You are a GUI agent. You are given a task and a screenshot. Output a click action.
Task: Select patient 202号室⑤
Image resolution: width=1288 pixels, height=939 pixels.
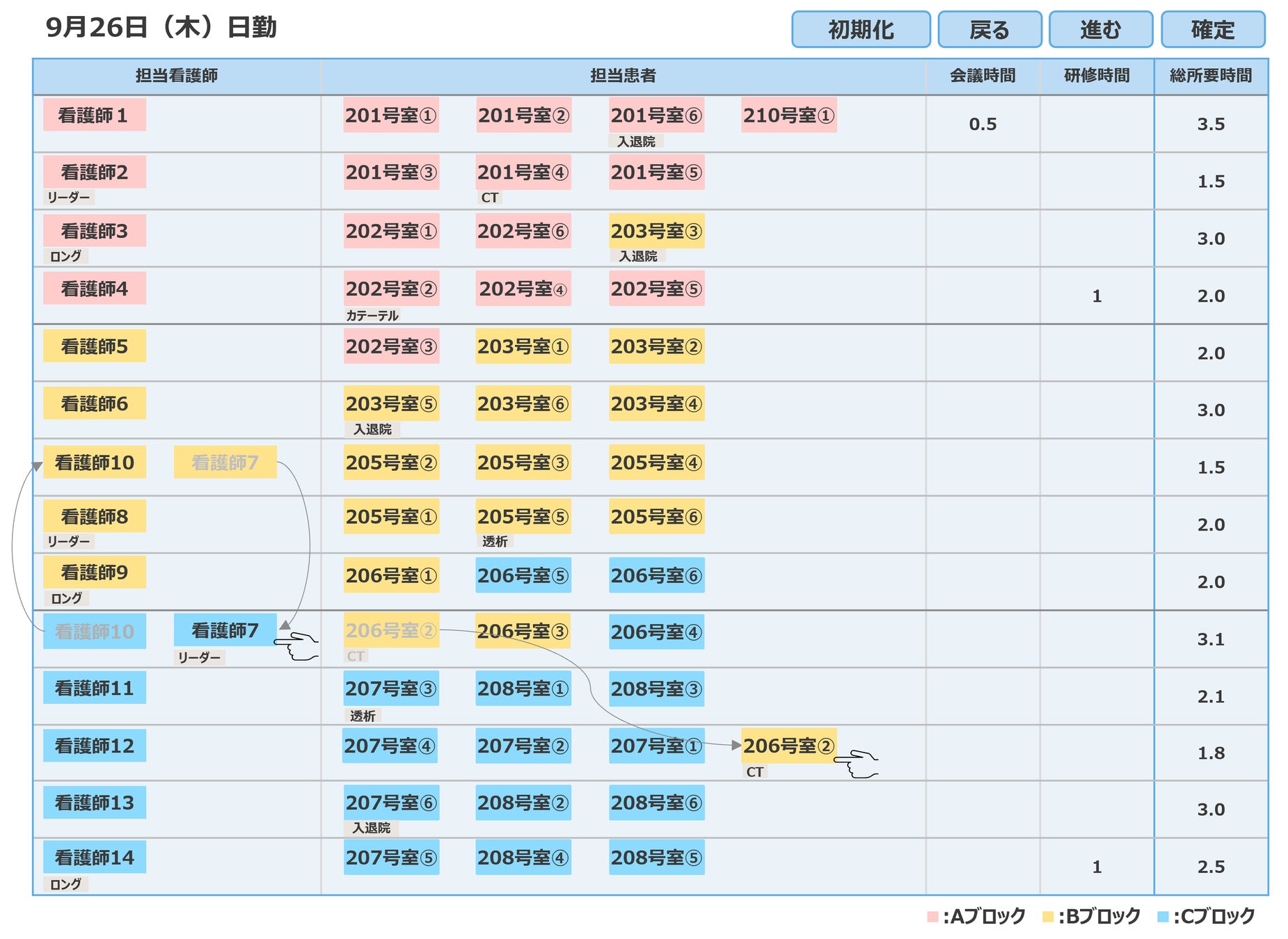pos(657,288)
